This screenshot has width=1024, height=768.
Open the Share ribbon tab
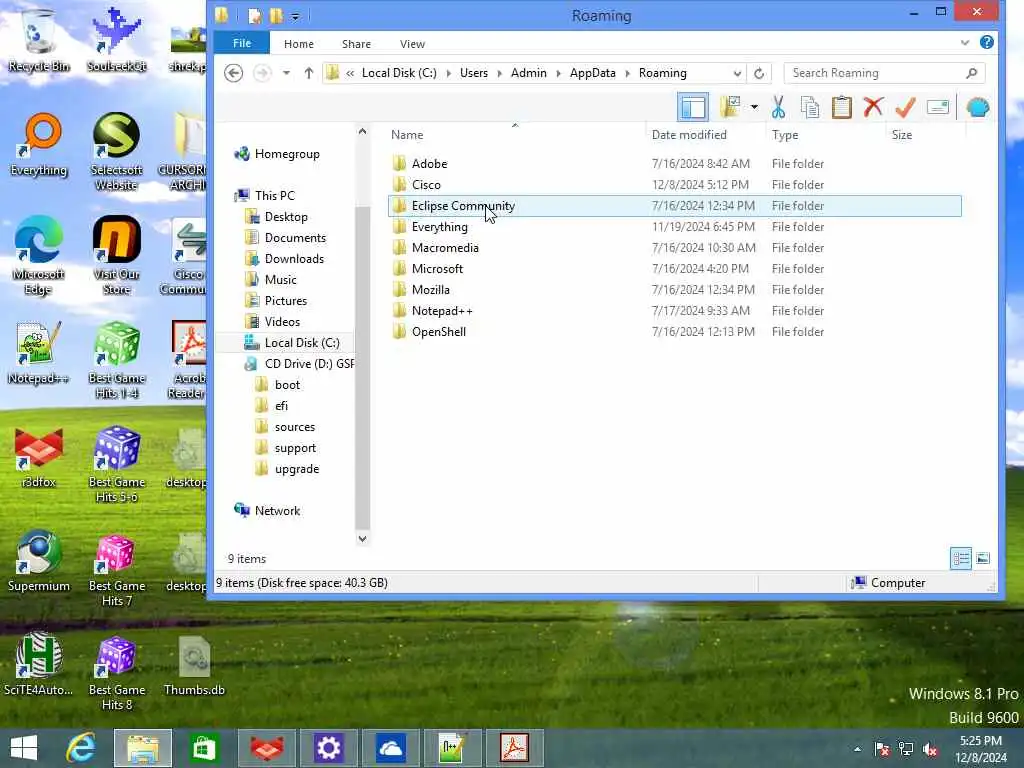click(x=356, y=44)
